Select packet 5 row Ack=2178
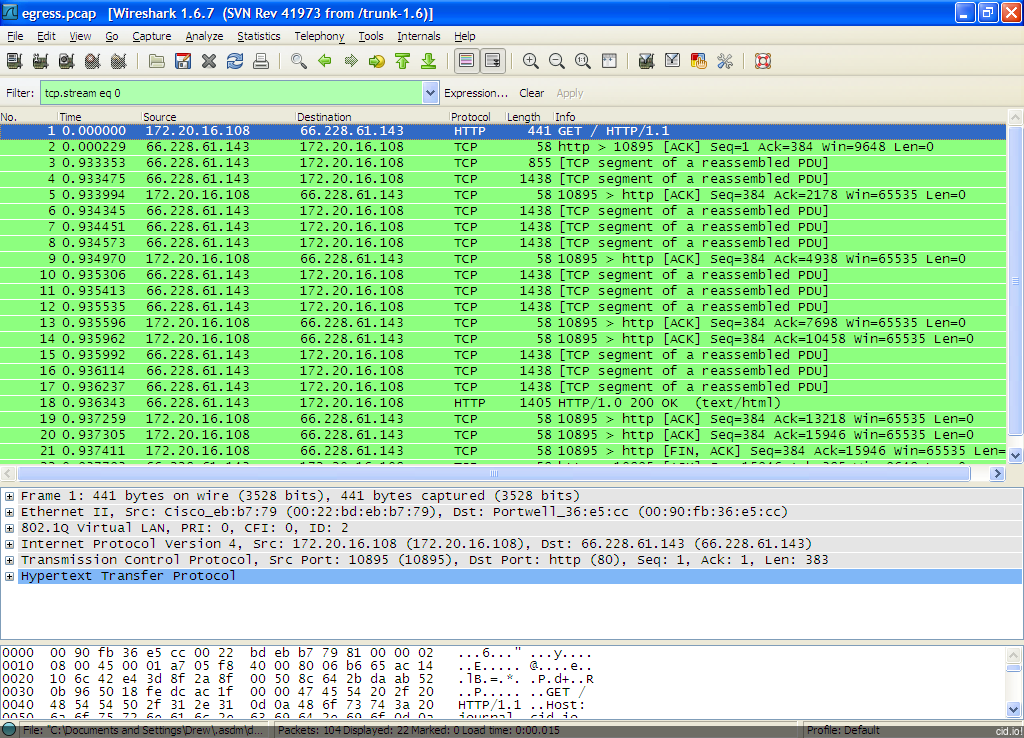The height and width of the screenshot is (738, 1024). click(x=503, y=195)
